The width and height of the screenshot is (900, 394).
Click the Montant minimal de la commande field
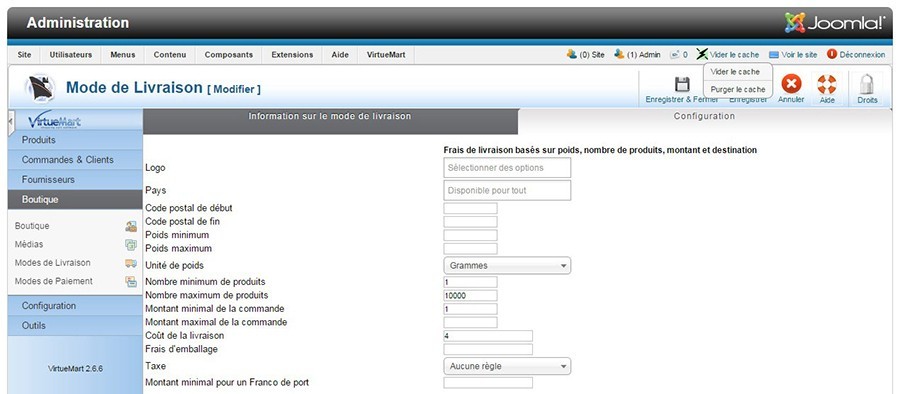(x=470, y=309)
